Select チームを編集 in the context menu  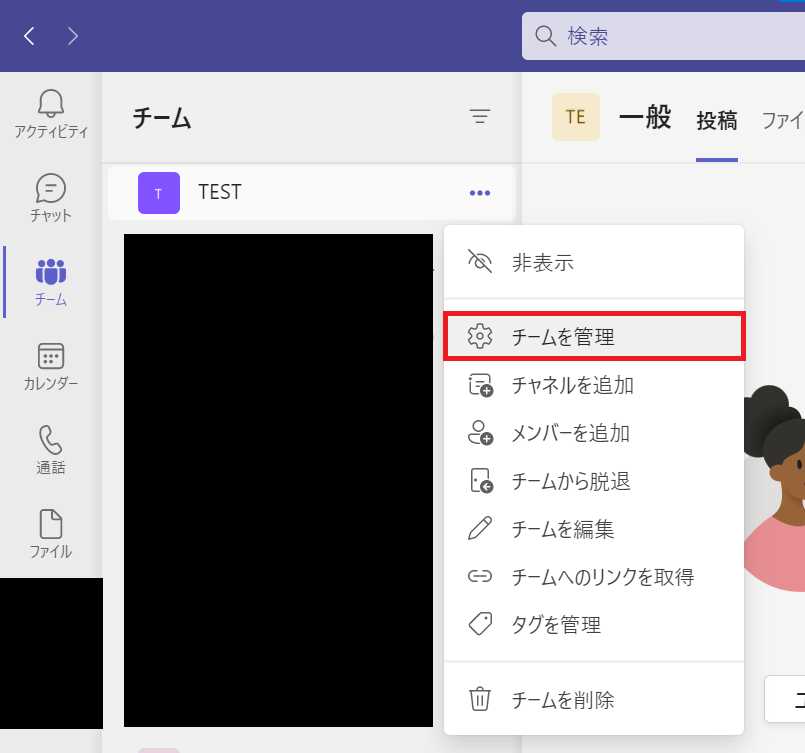594,529
